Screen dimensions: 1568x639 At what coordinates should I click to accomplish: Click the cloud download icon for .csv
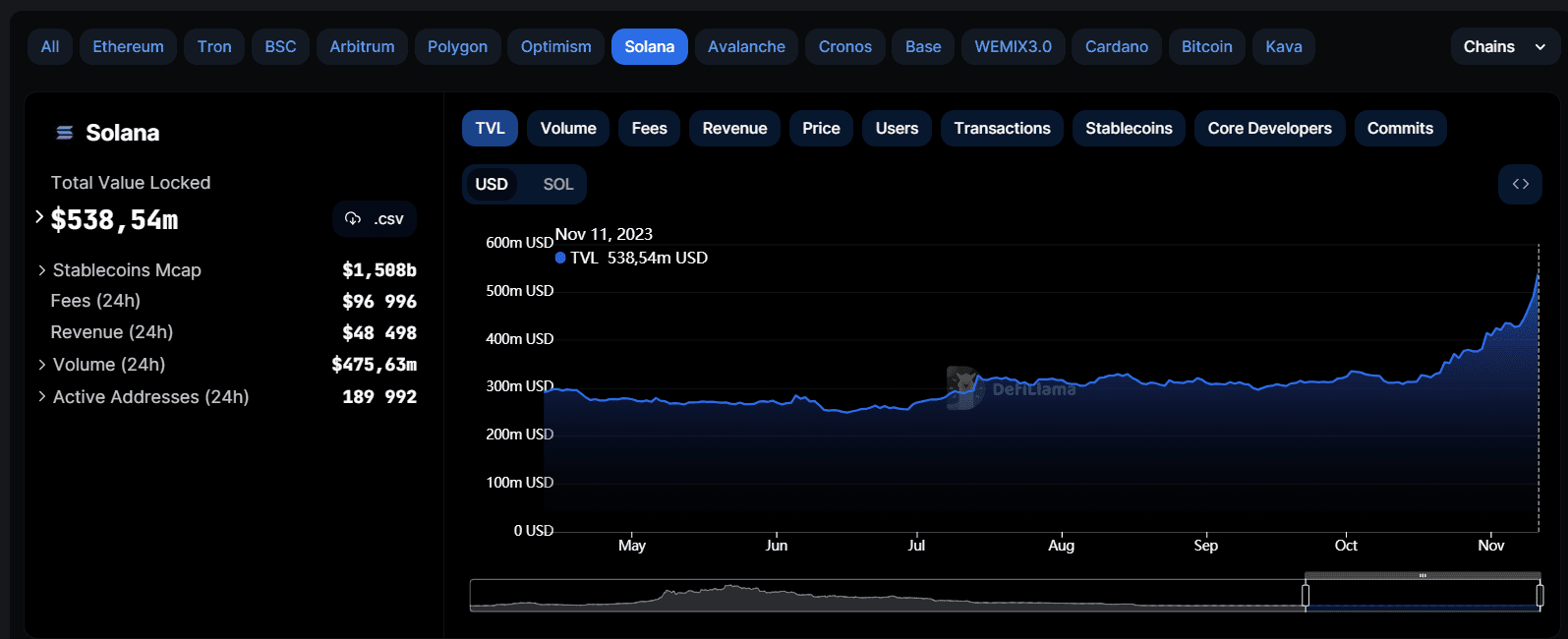pyautogui.click(x=353, y=218)
